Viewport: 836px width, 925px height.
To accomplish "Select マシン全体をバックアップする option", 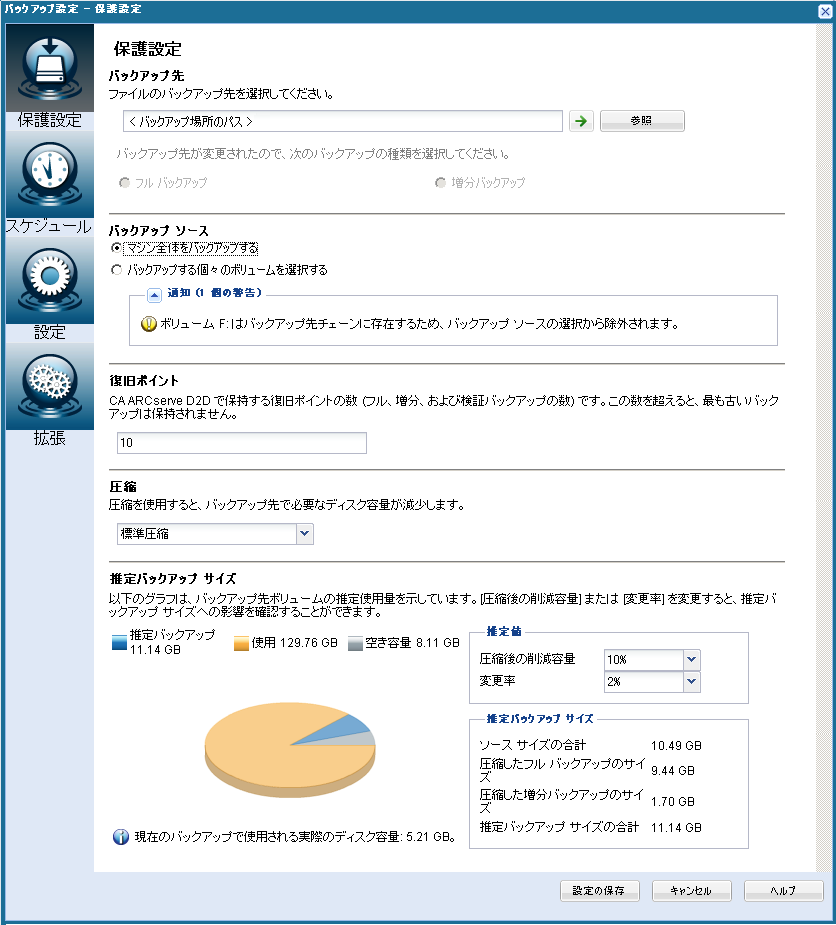I will click(x=116, y=248).
